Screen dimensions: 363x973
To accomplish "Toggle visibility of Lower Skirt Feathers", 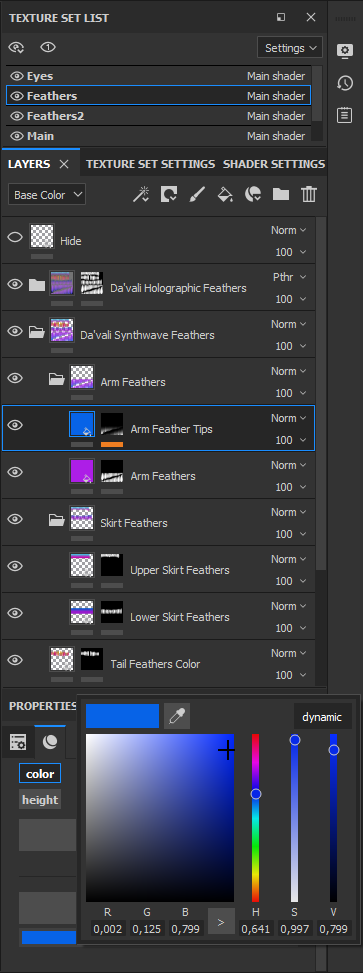I will tap(15, 613).
